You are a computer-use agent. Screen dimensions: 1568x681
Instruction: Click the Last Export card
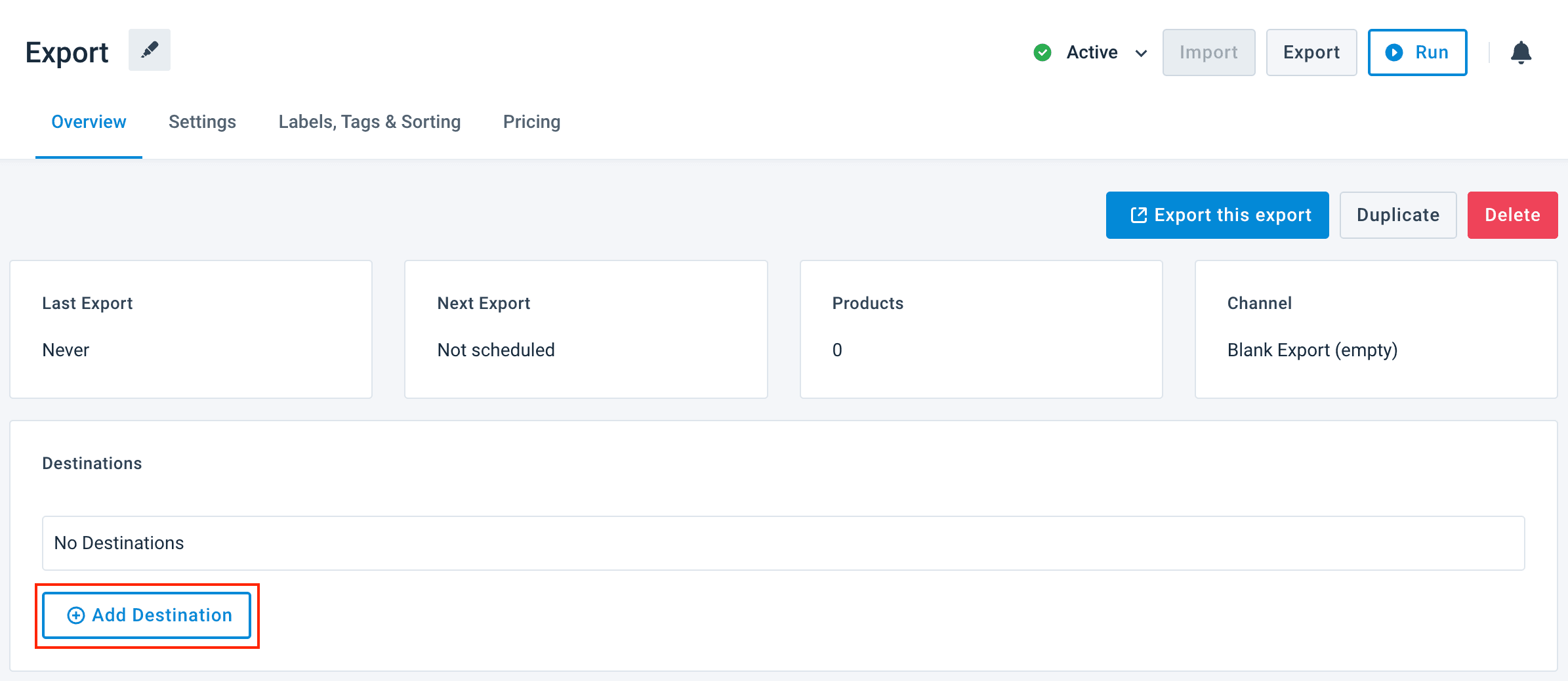coord(191,329)
